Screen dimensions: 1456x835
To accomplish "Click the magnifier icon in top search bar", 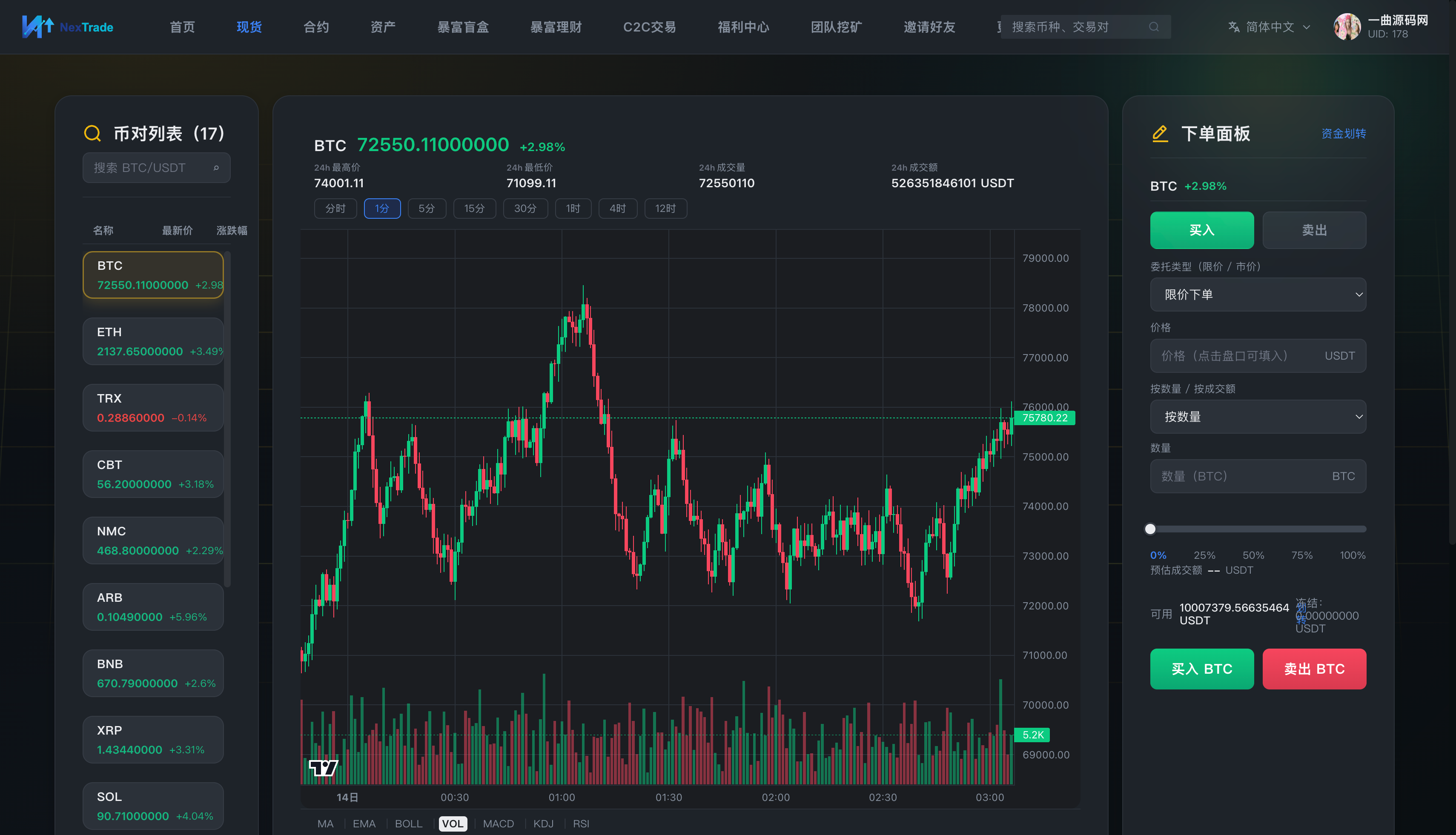I will [x=1154, y=27].
